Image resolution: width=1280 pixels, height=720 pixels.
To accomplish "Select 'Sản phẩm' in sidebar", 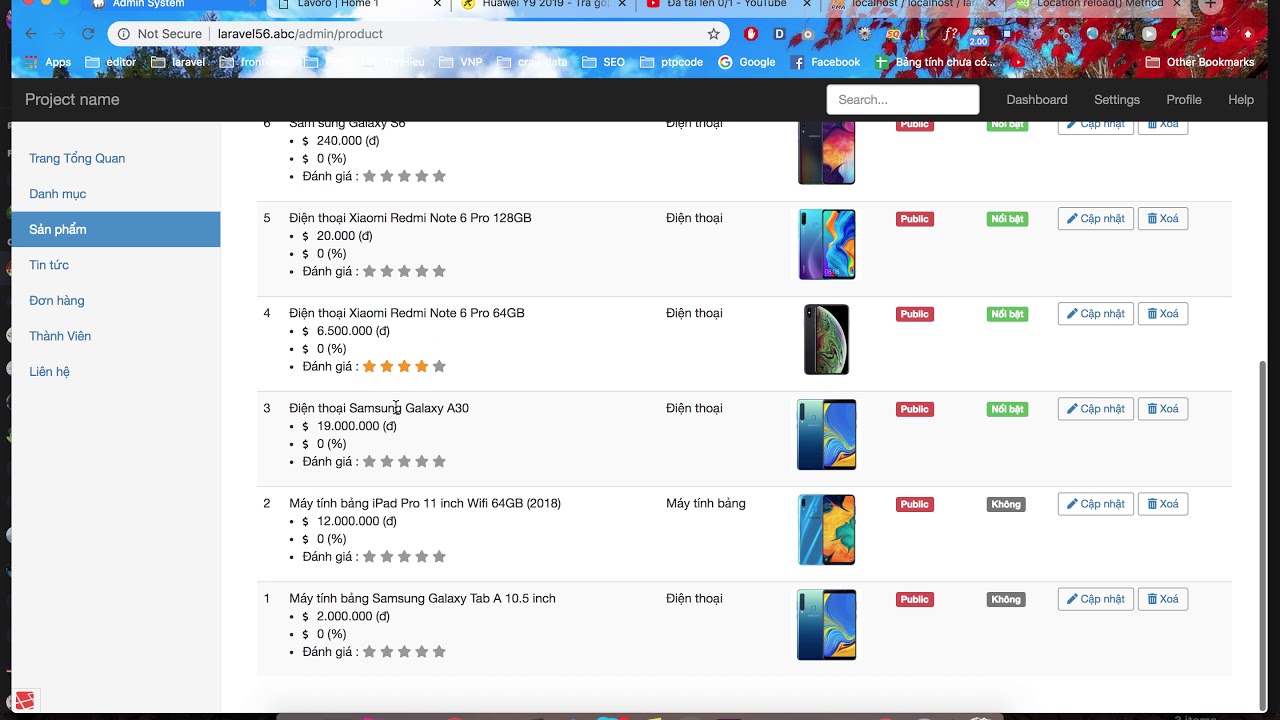I will click(116, 229).
